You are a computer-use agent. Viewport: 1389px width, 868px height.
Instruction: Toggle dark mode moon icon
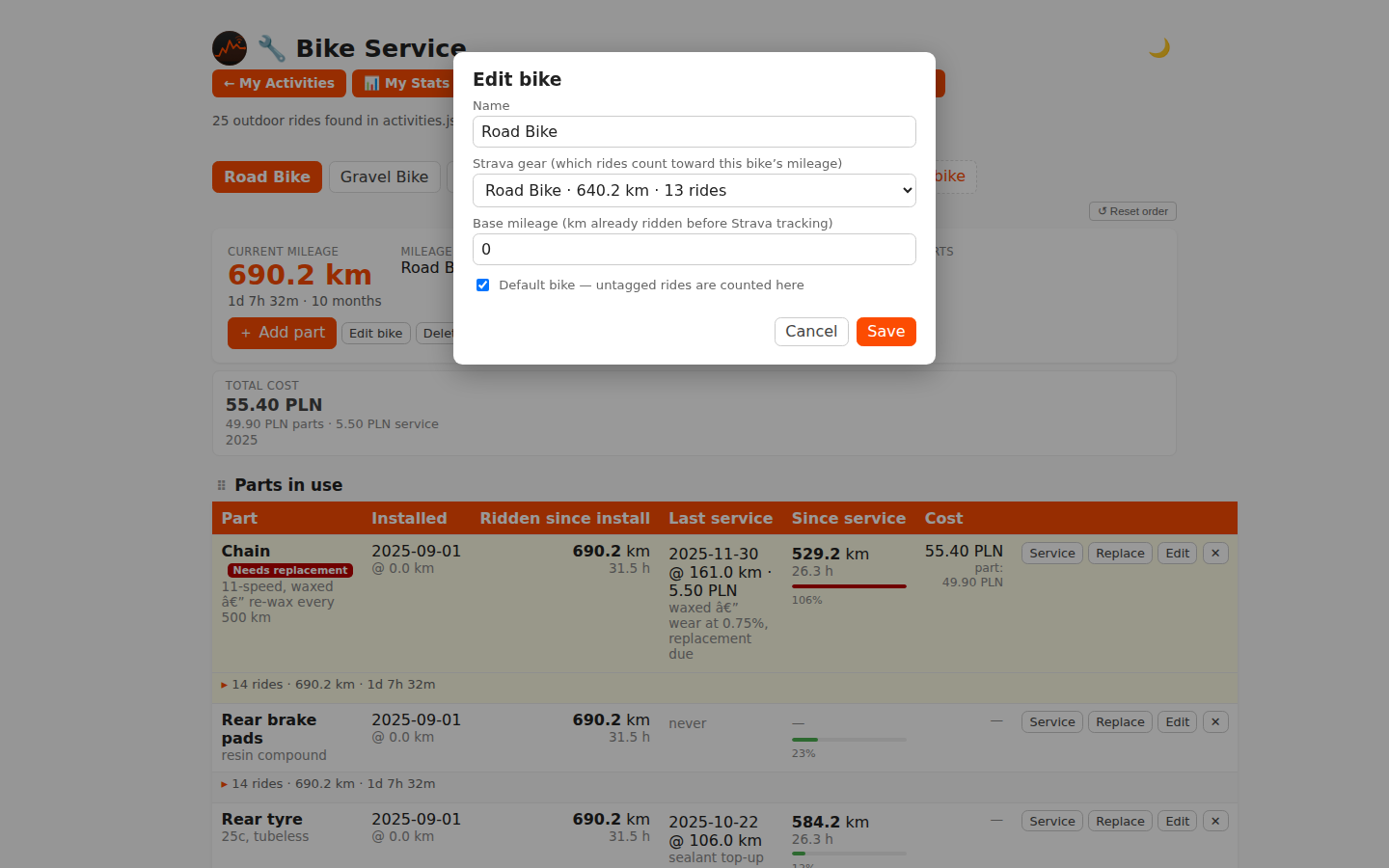(x=1158, y=48)
